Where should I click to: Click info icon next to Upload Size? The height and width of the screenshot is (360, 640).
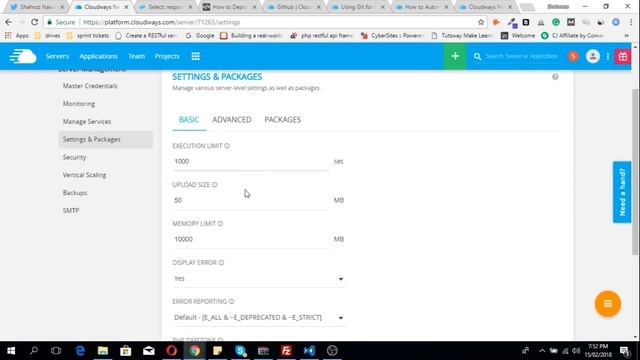[215, 184]
